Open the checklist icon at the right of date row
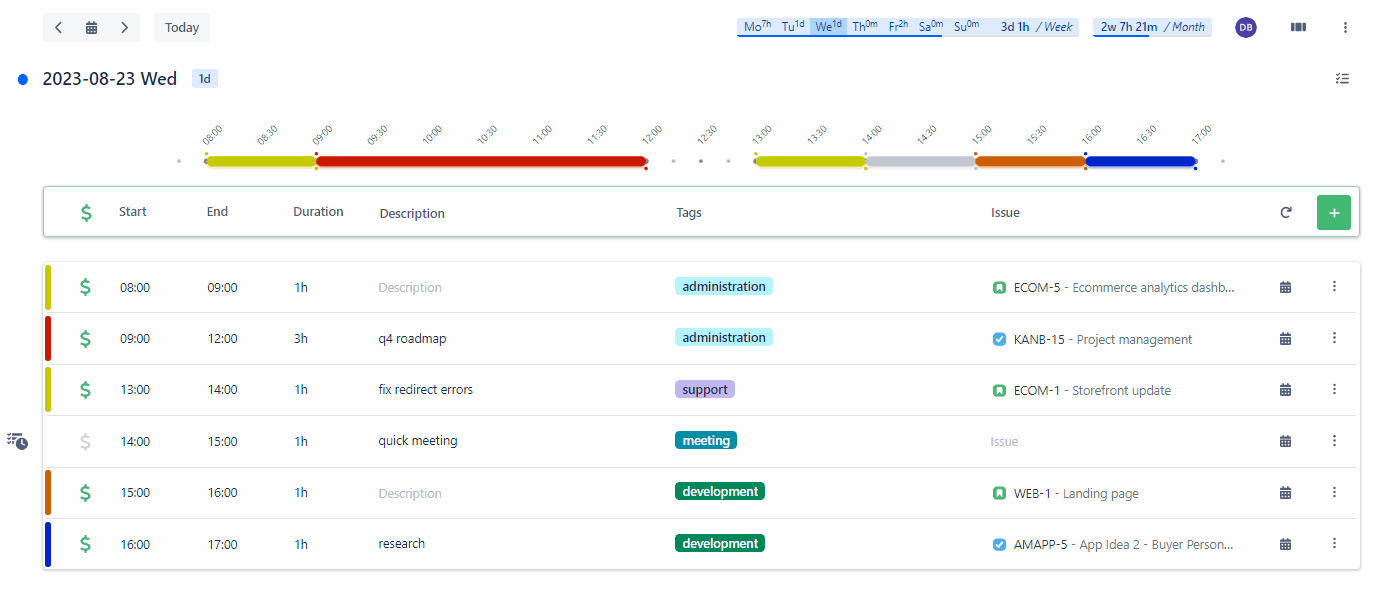The height and width of the screenshot is (598, 1397). tap(1343, 79)
